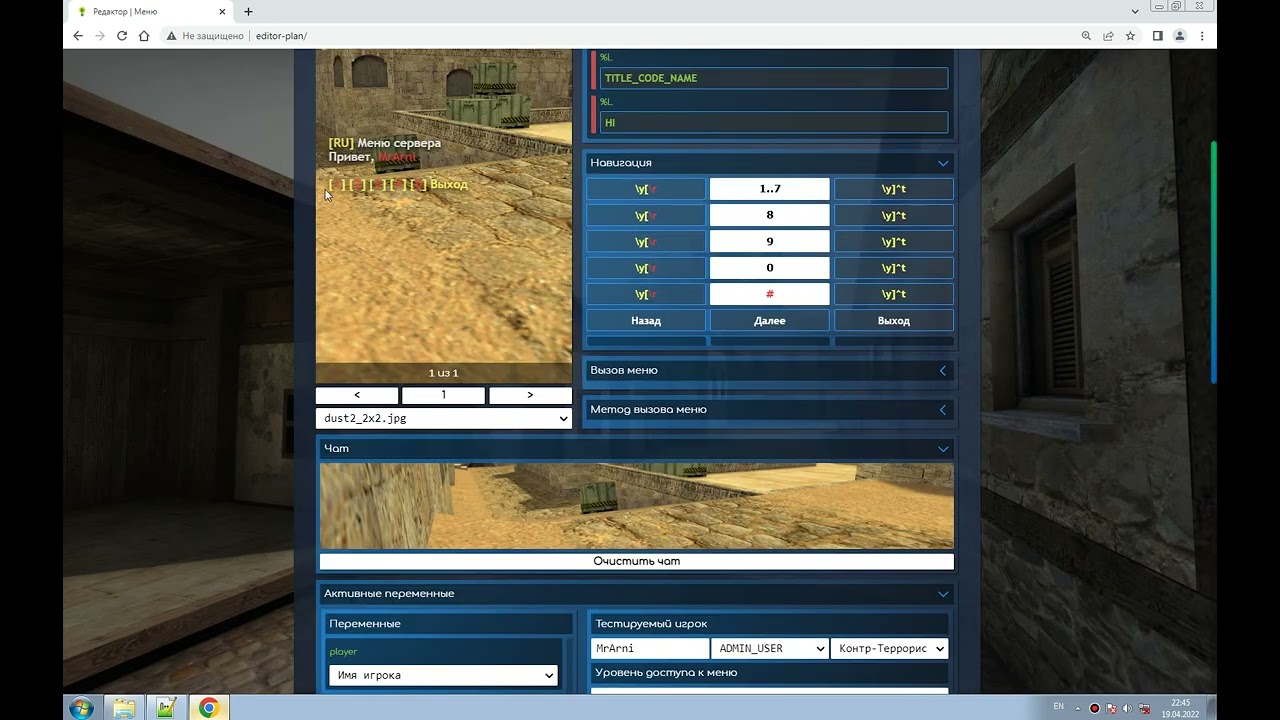
Task: Open a new browser tab with plus
Action: (x=248, y=12)
